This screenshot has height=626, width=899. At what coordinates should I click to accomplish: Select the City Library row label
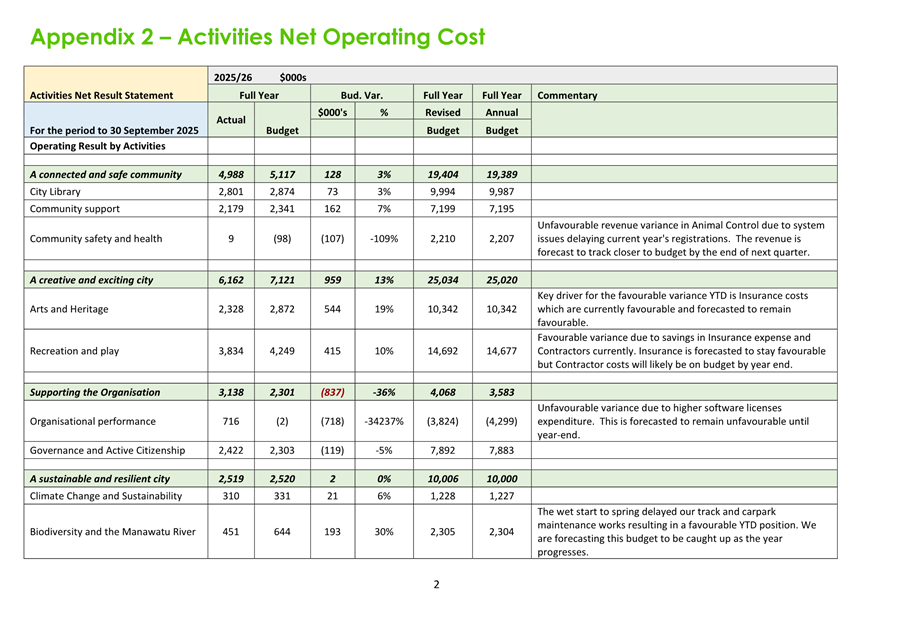click(x=55, y=192)
